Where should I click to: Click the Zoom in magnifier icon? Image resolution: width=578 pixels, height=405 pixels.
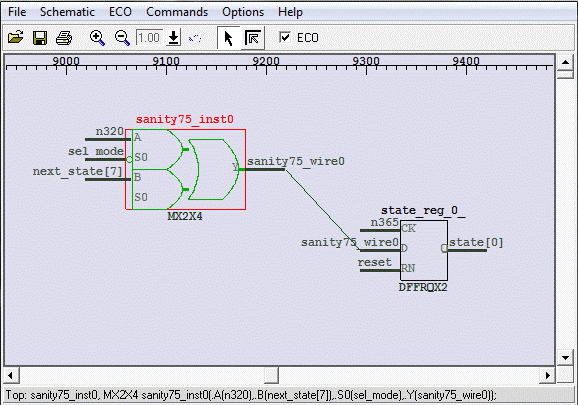(x=97, y=38)
